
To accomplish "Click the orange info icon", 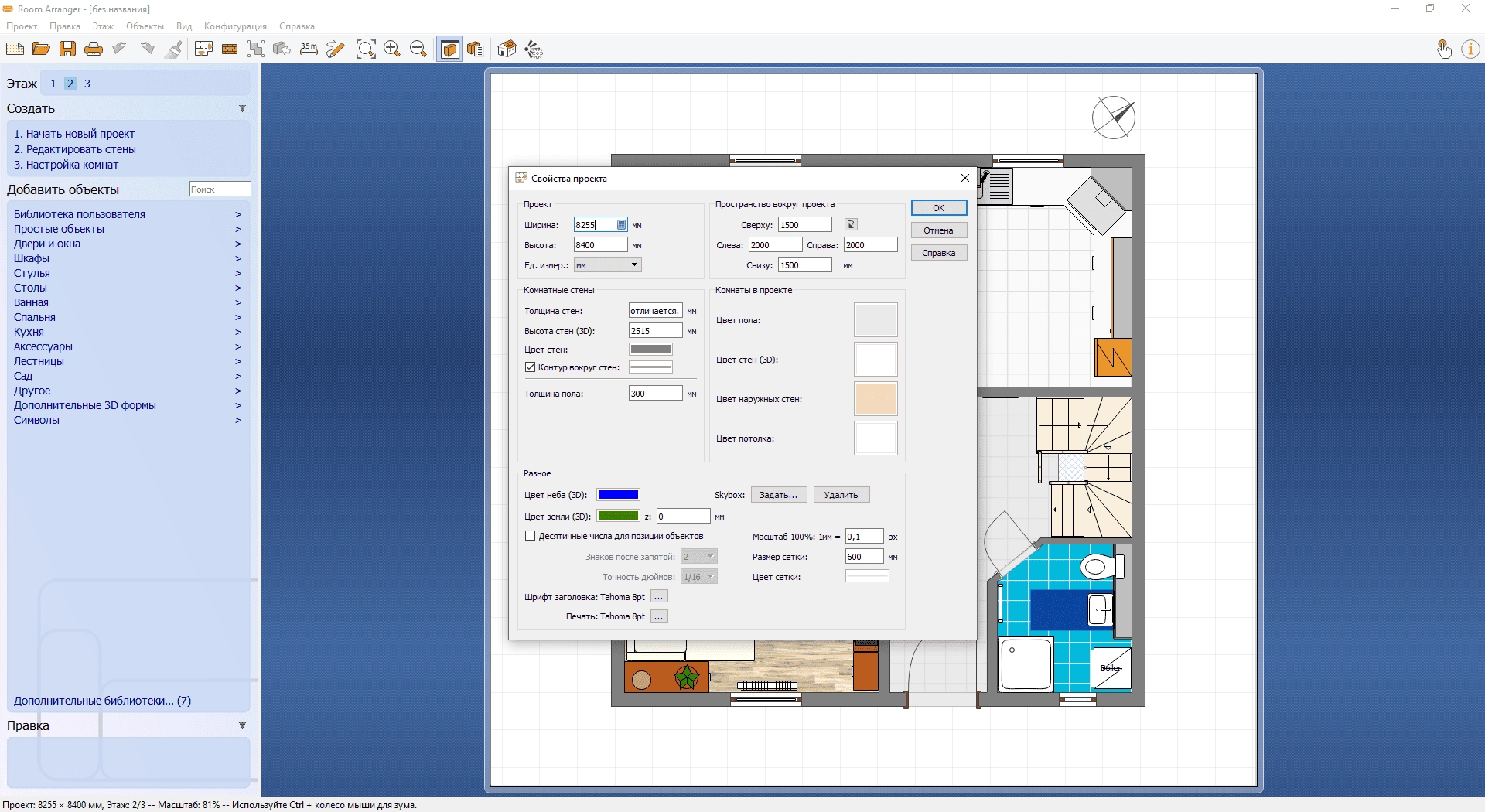I will 1470,49.
